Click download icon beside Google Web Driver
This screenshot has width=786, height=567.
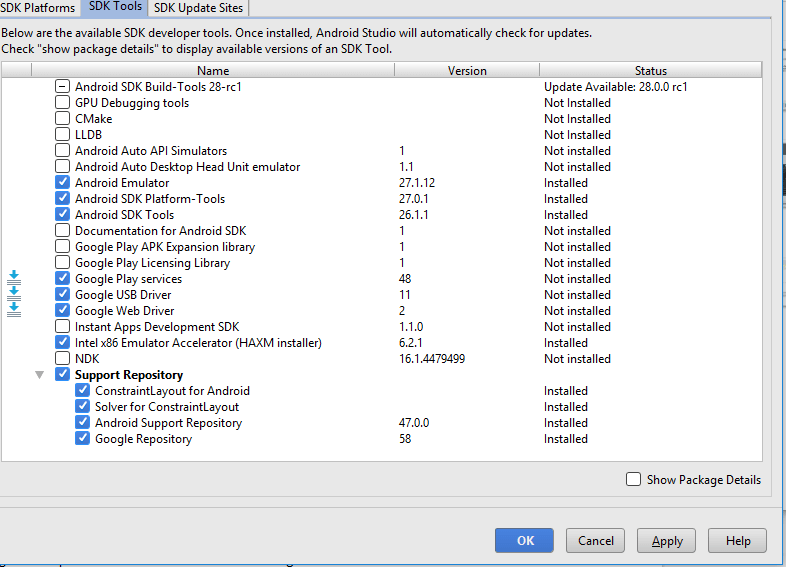pos(14,310)
